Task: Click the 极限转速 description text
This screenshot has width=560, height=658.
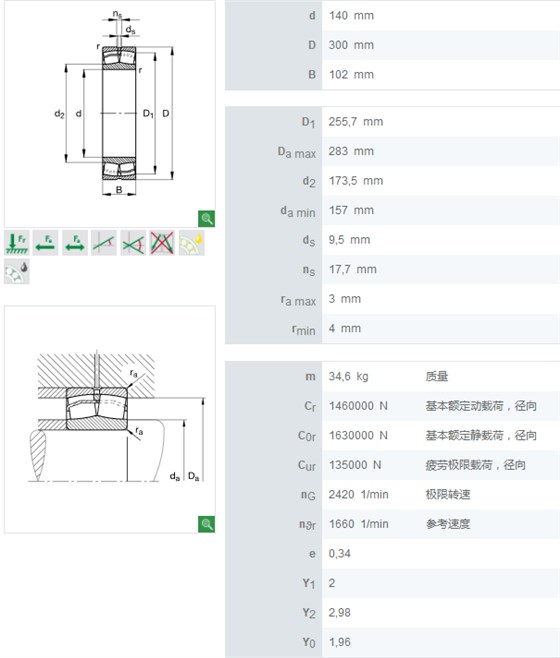Action: coord(448,494)
